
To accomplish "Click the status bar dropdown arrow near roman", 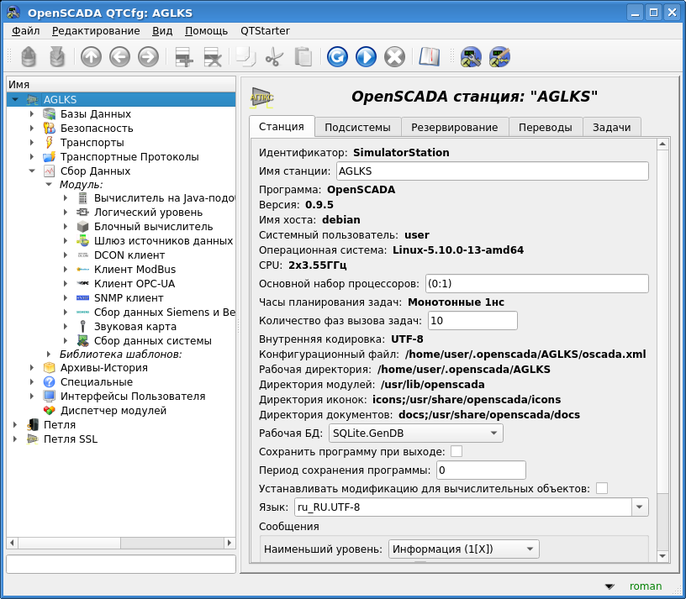I will coord(609,587).
